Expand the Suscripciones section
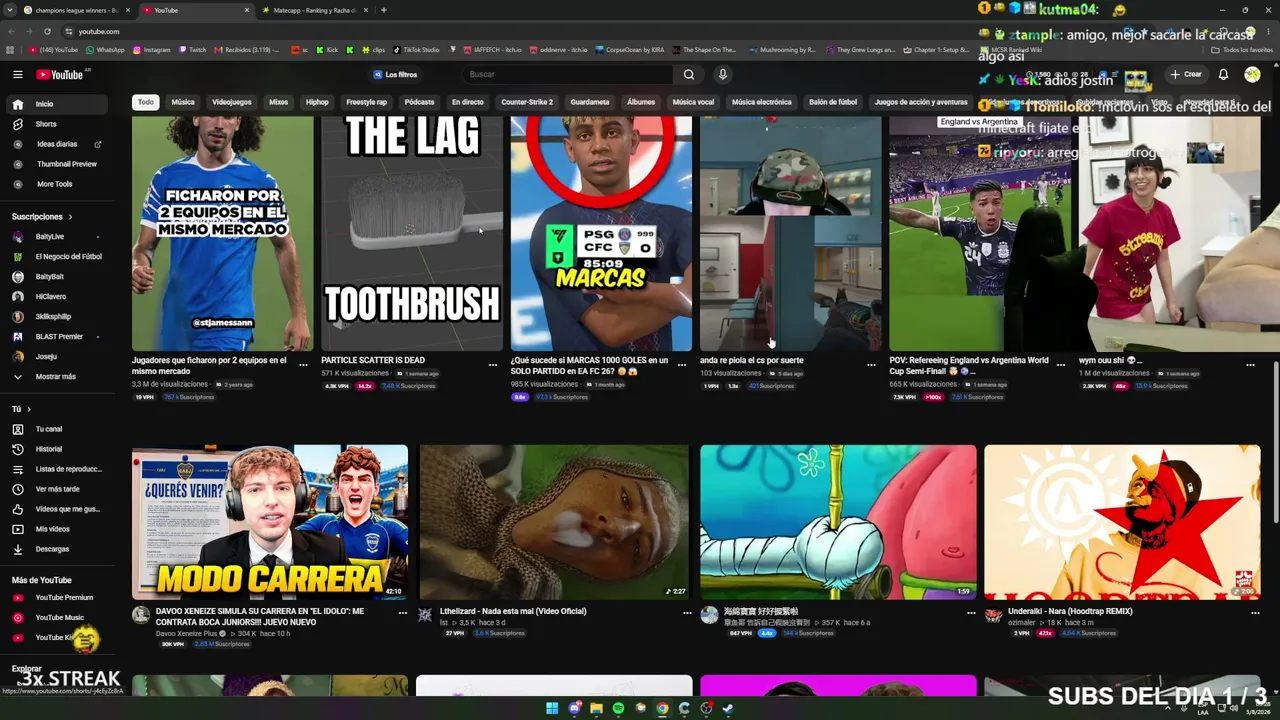Screen dimensions: 1280x720 point(42,217)
